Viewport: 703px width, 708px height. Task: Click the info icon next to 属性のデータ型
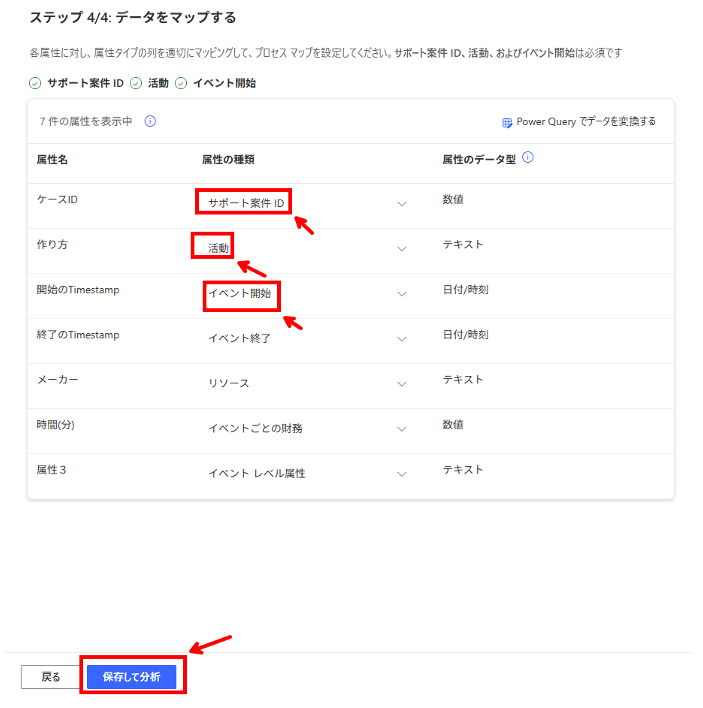(527, 158)
